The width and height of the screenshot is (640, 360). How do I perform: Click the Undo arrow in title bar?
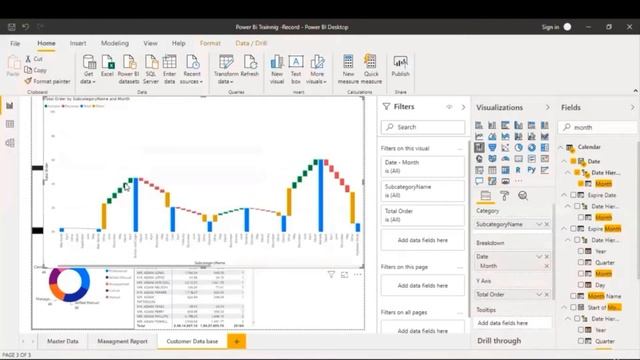pos(26,27)
